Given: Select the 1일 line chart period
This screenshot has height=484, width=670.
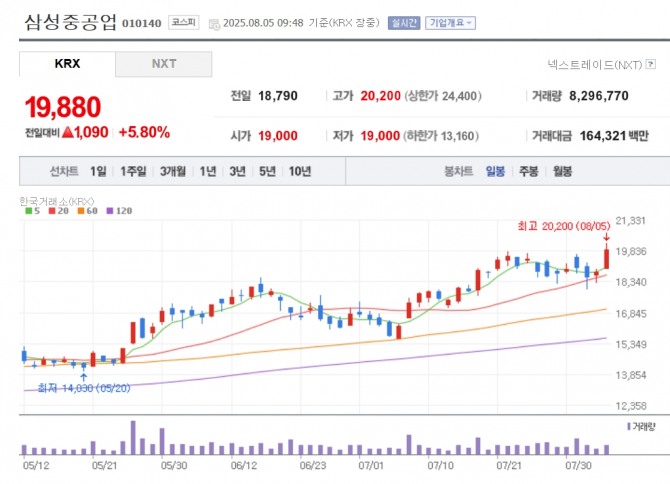Looking at the screenshot, I should pyautogui.click(x=98, y=171).
